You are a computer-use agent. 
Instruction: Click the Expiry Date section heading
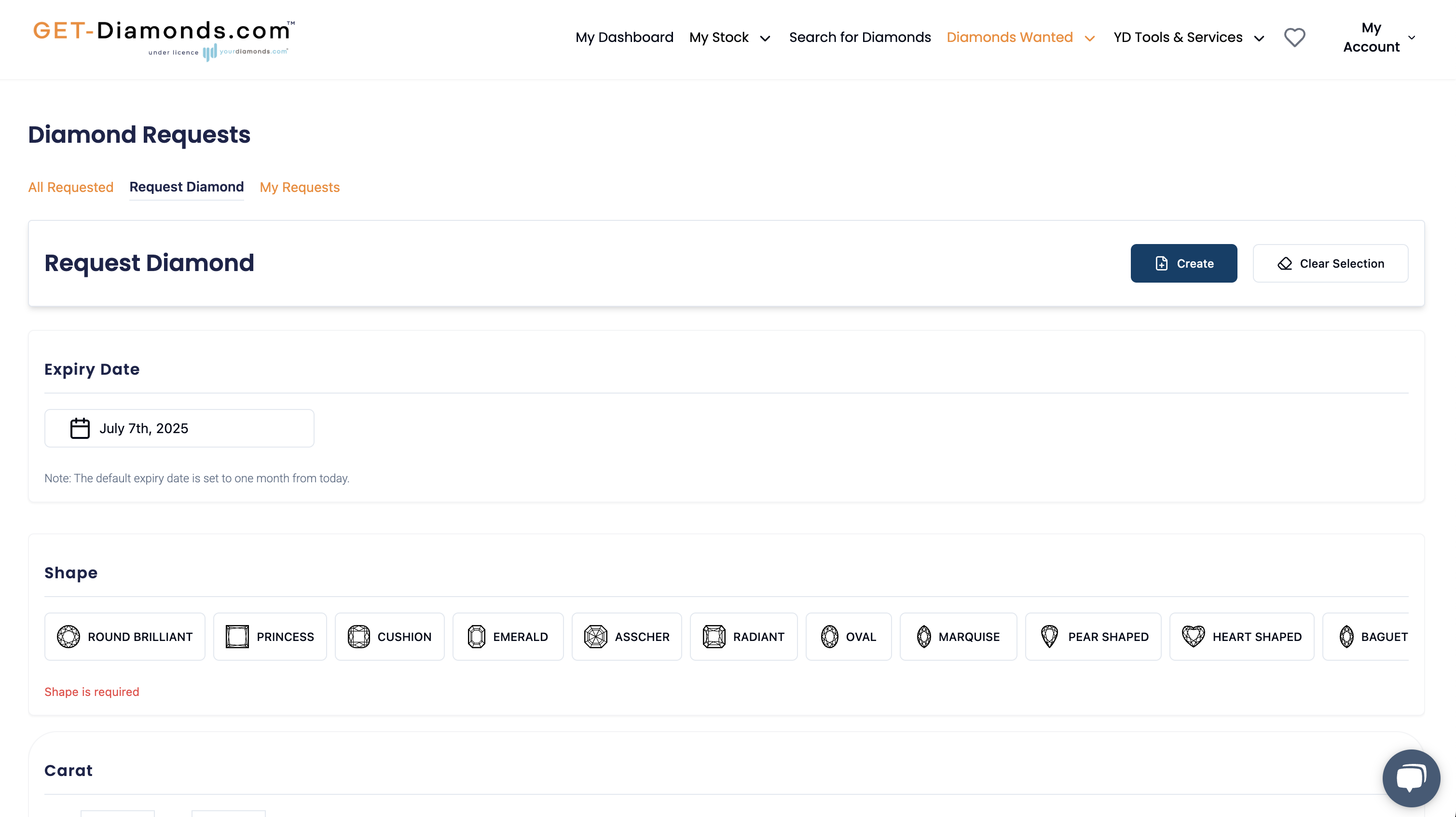[x=92, y=369]
